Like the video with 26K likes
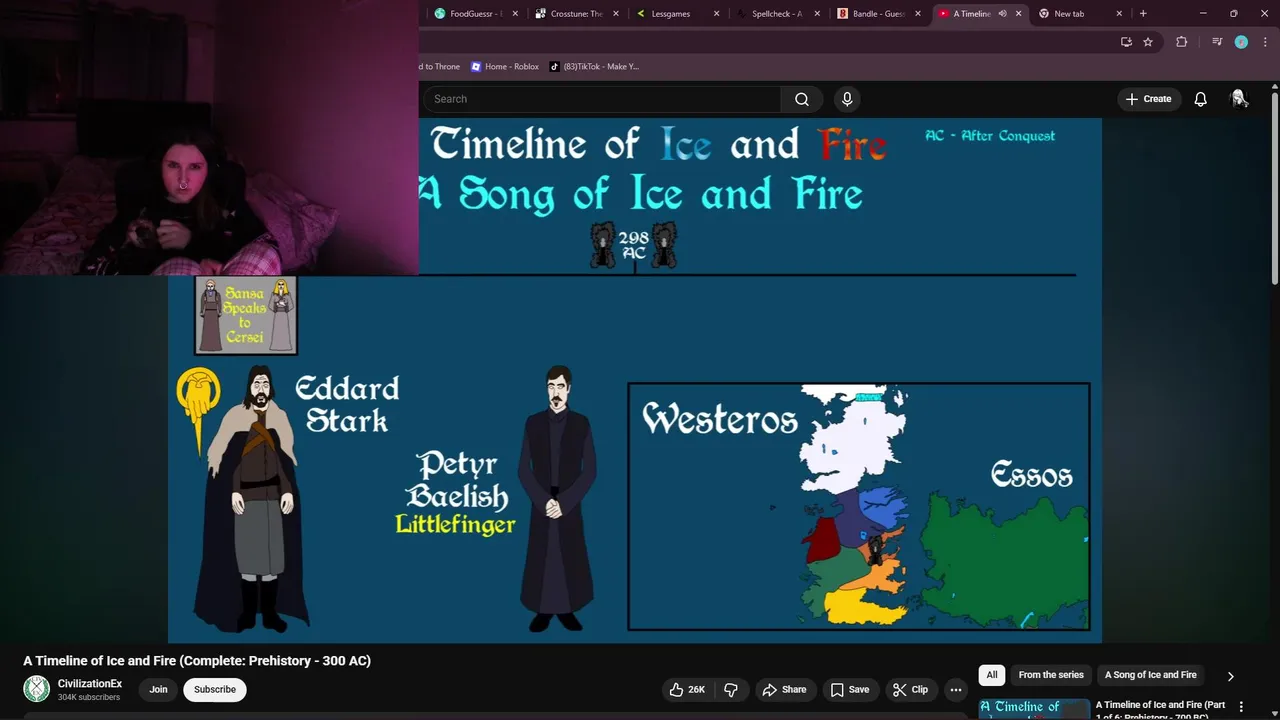The height and width of the screenshot is (720, 1280). click(687, 689)
